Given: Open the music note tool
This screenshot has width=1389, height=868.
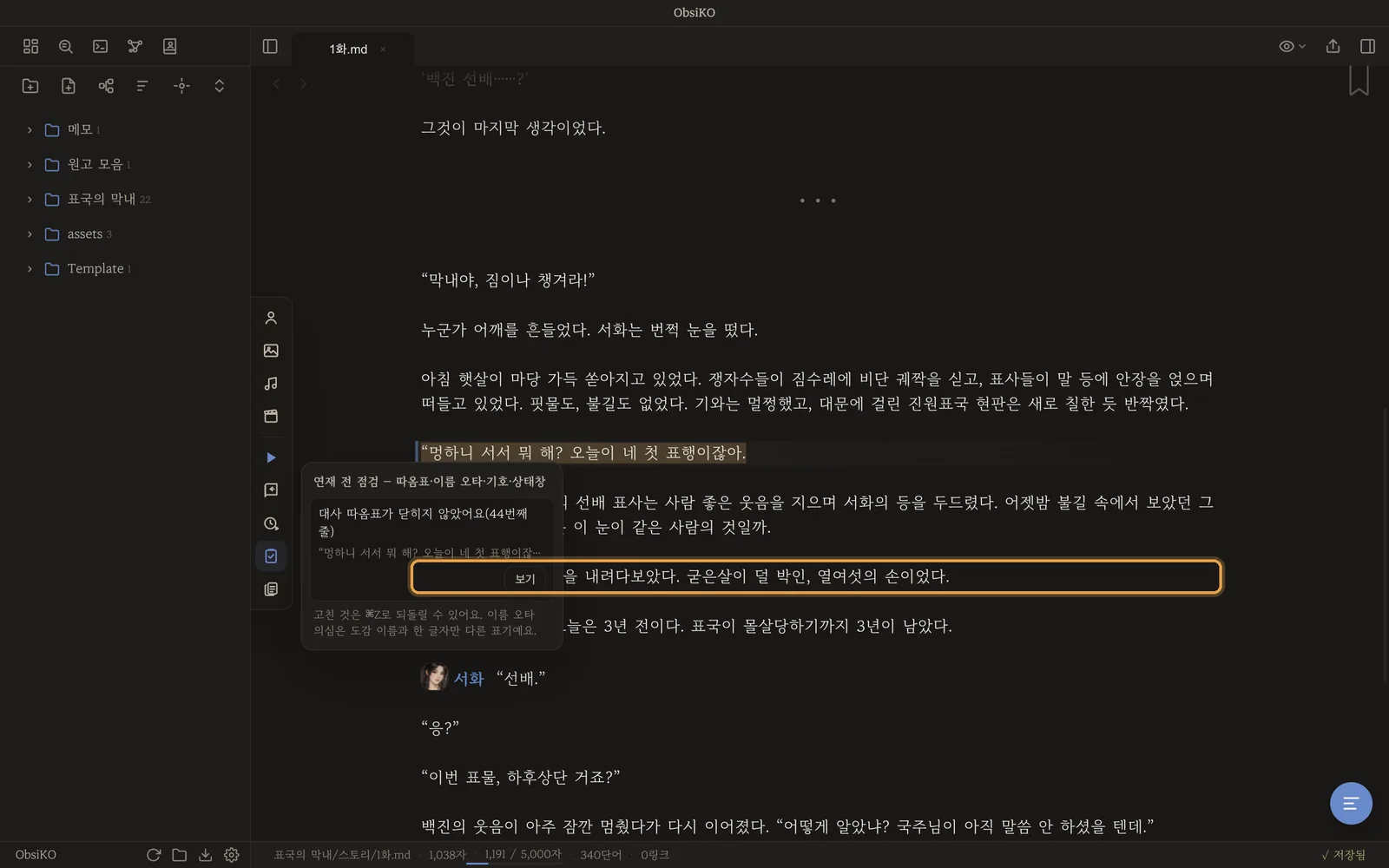Looking at the screenshot, I should (x=271, y=384).
